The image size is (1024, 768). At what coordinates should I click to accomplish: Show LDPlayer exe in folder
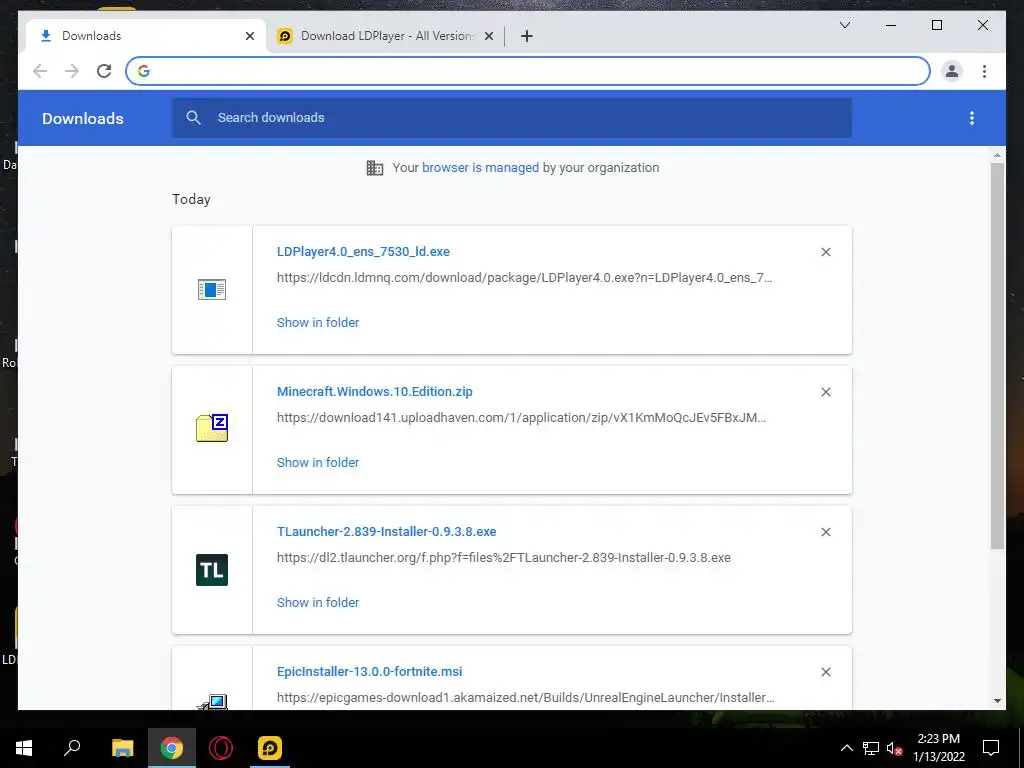click(318, 323)
